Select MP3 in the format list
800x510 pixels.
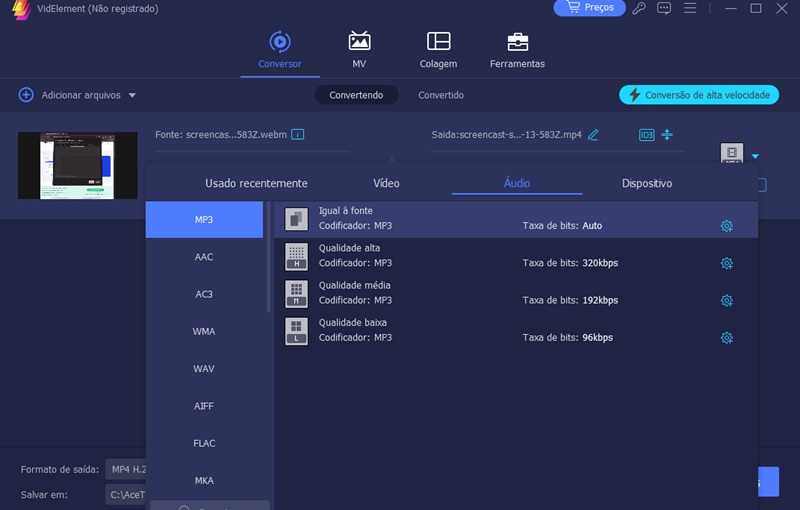coord(204,219)
